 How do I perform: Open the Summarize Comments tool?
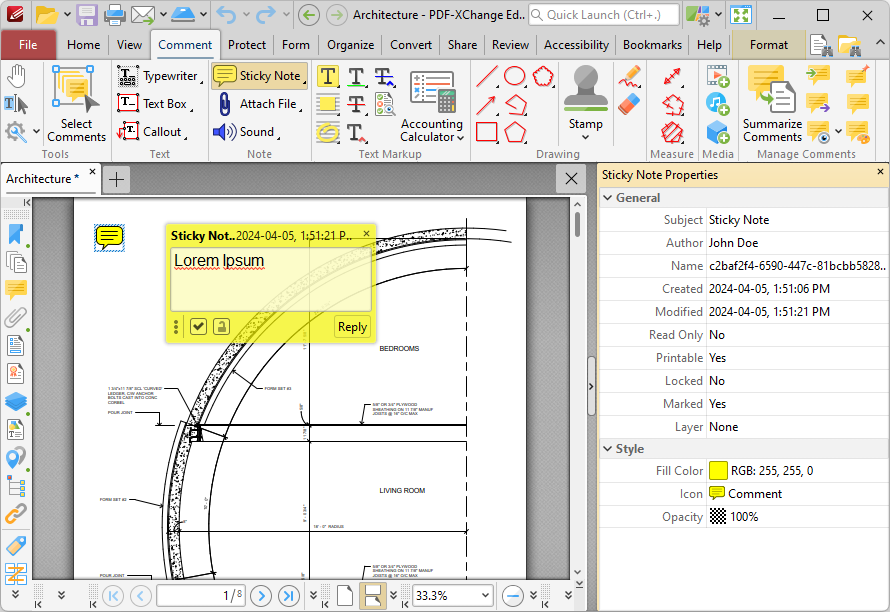tap(773, 104)
